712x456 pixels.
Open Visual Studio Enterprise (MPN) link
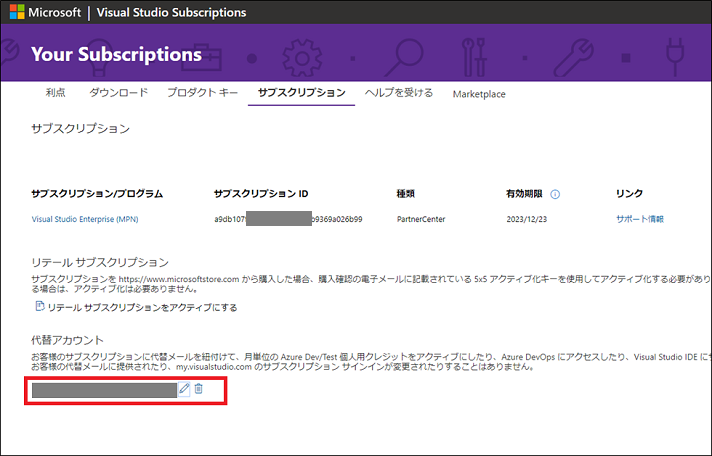click(x=85, y=219)
